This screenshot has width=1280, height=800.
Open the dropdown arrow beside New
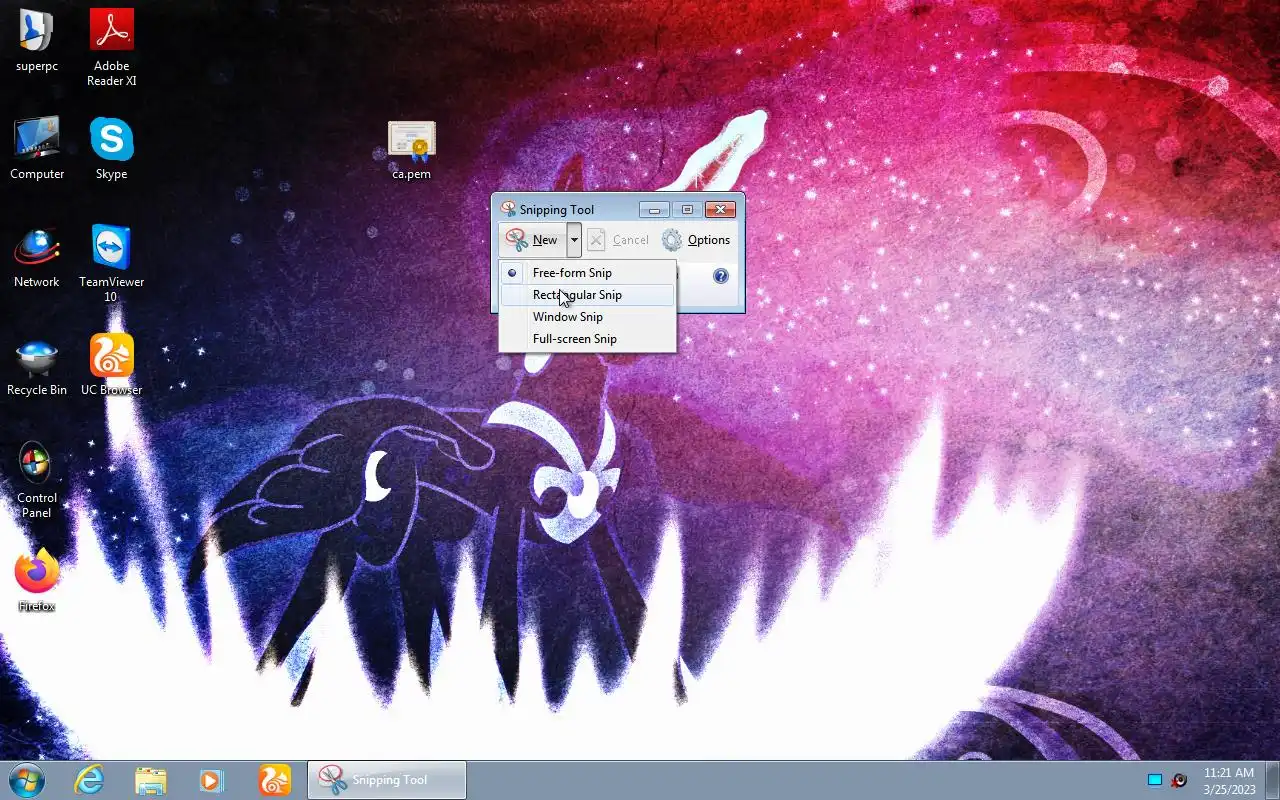coord(574,240)
